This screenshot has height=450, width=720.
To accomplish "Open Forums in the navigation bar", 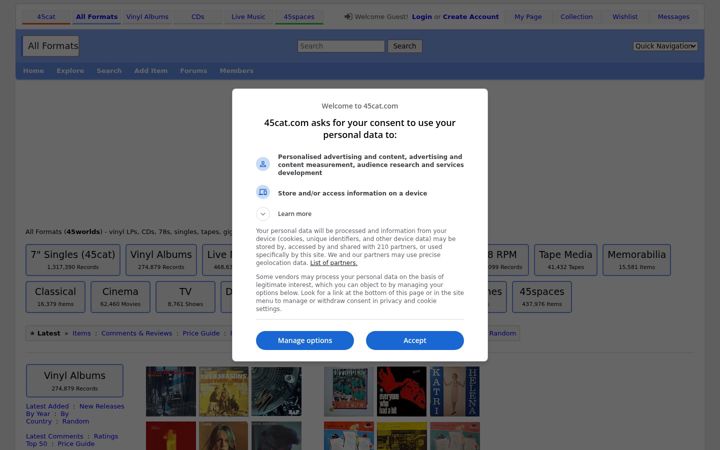I will click(193, 71).
